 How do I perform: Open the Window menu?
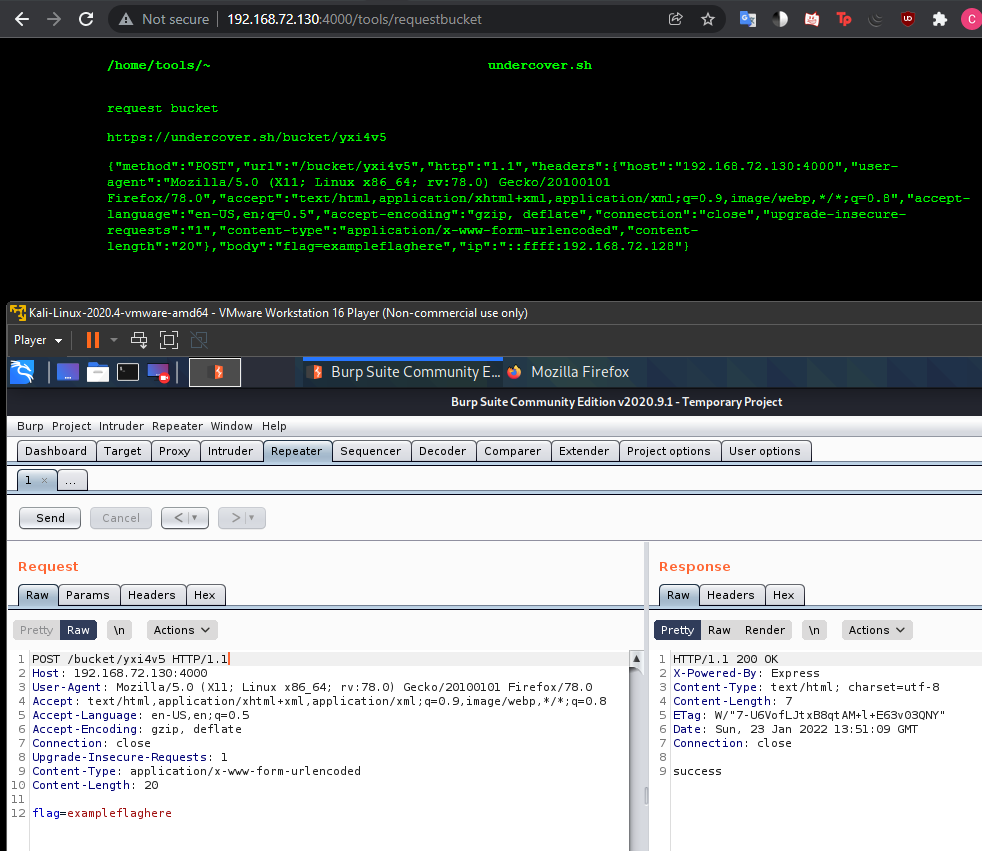coord(231,426)
